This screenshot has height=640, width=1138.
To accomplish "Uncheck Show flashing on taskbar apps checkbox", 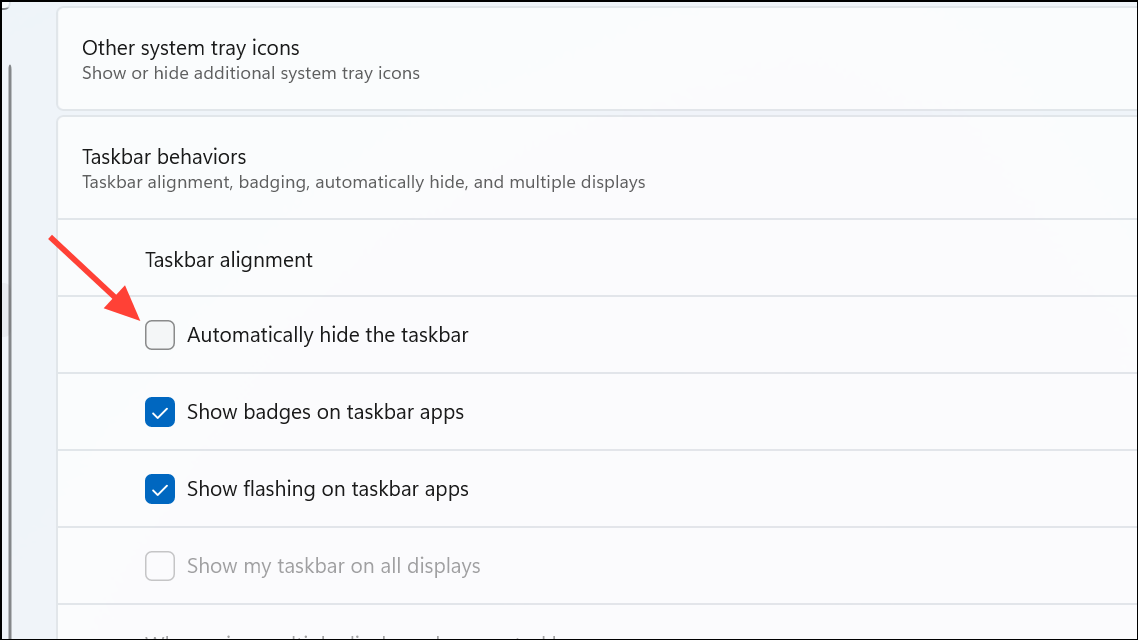I will (160, 489).
